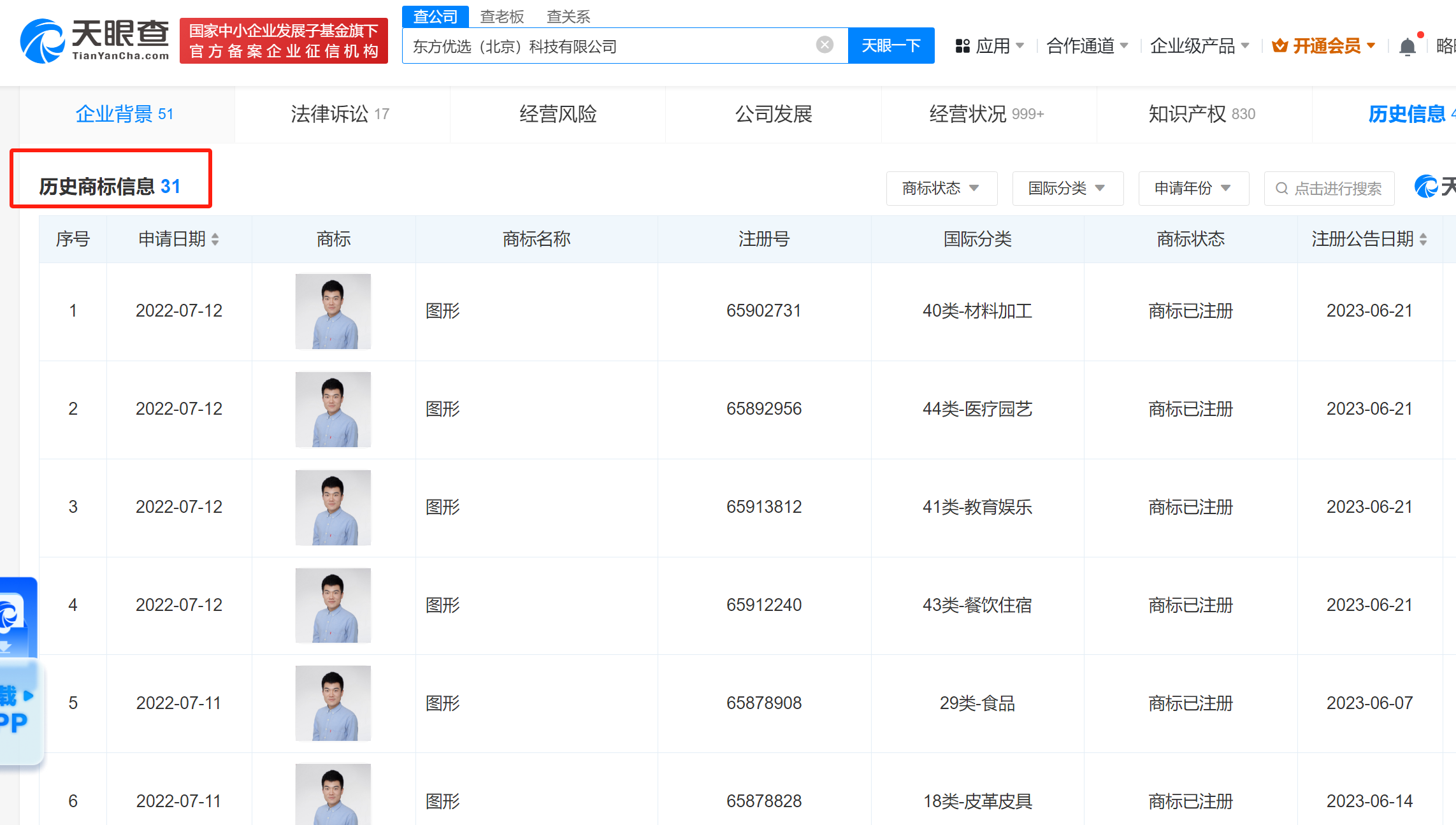1456x825 pixels.
Task: Open 合作通道 dropdown menu
Action: 1087,46
